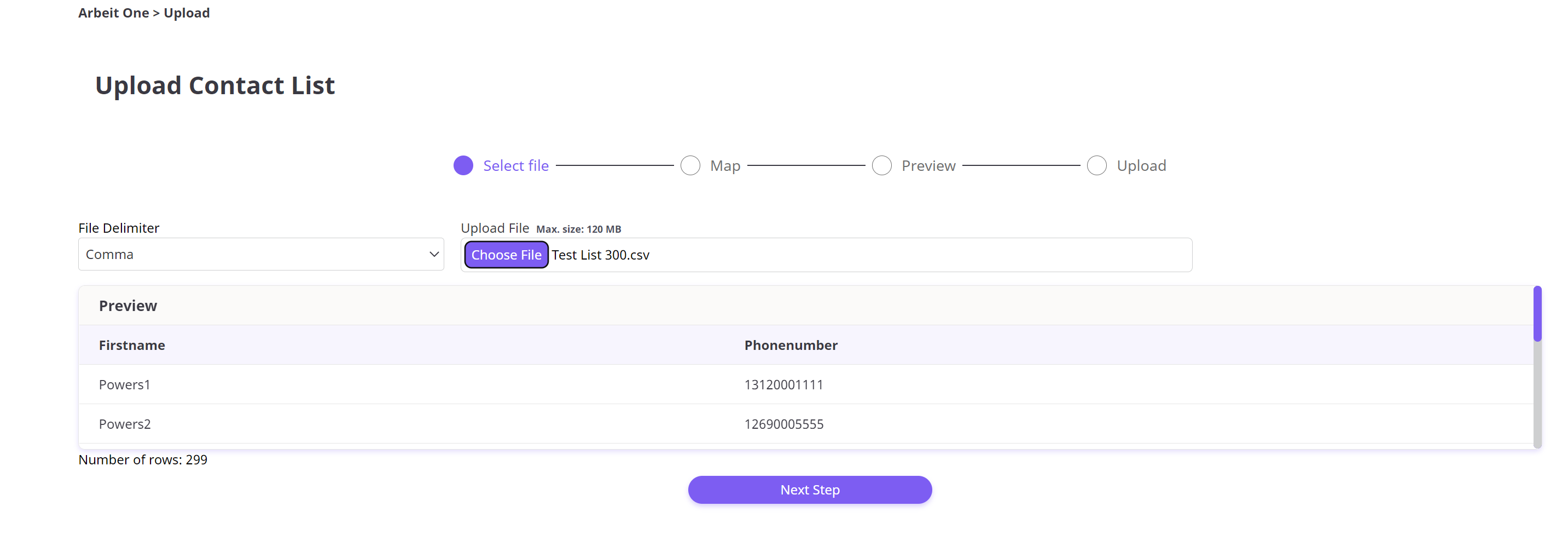Click the Select file step label
The image size is (1568, 535).
pyautogui.click(x=516, y=166)
